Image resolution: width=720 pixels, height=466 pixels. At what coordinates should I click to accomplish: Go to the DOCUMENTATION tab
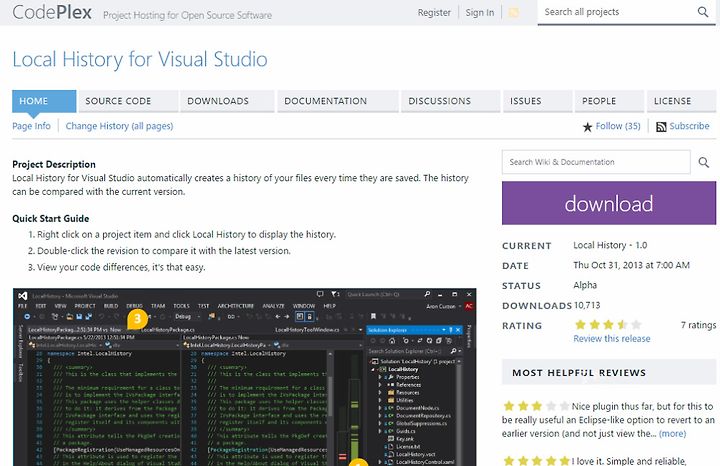tap(338, 101)
